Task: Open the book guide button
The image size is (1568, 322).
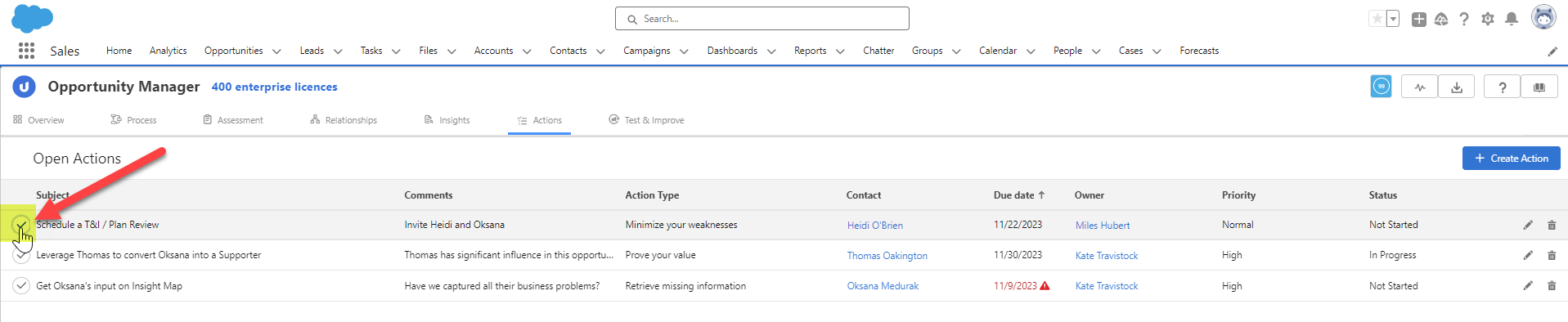Action: tap(1539, 87)
